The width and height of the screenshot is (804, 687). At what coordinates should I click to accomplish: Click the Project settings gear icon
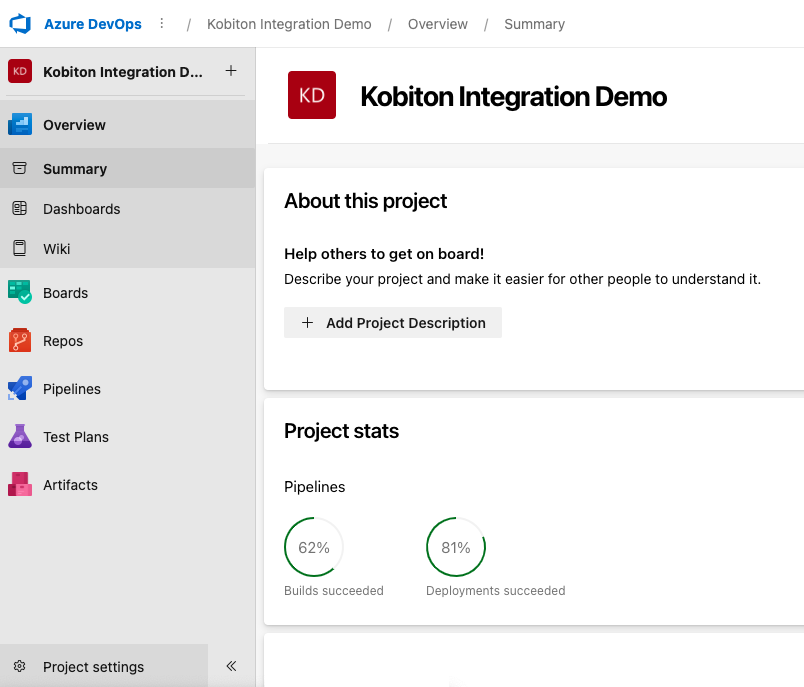click(19, 666)
